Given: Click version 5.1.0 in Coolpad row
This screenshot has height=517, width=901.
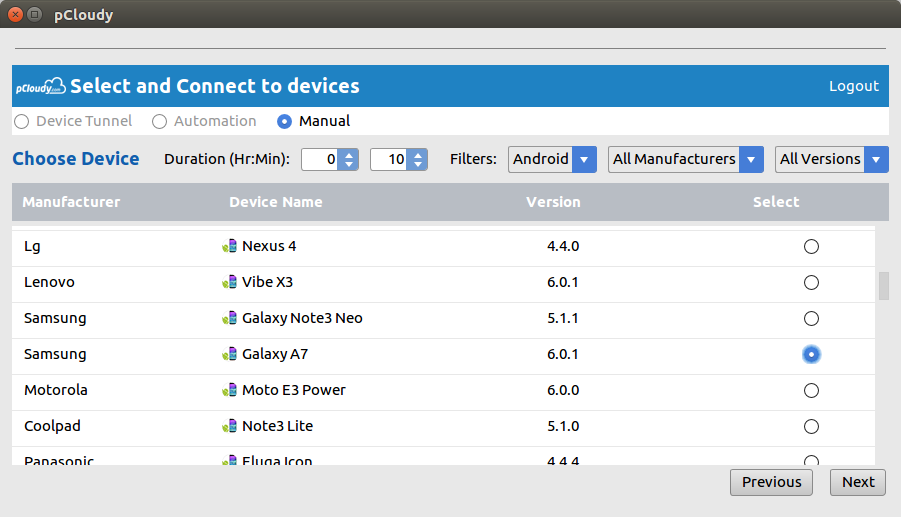Looking at the screenshot, I should [563, 426].
